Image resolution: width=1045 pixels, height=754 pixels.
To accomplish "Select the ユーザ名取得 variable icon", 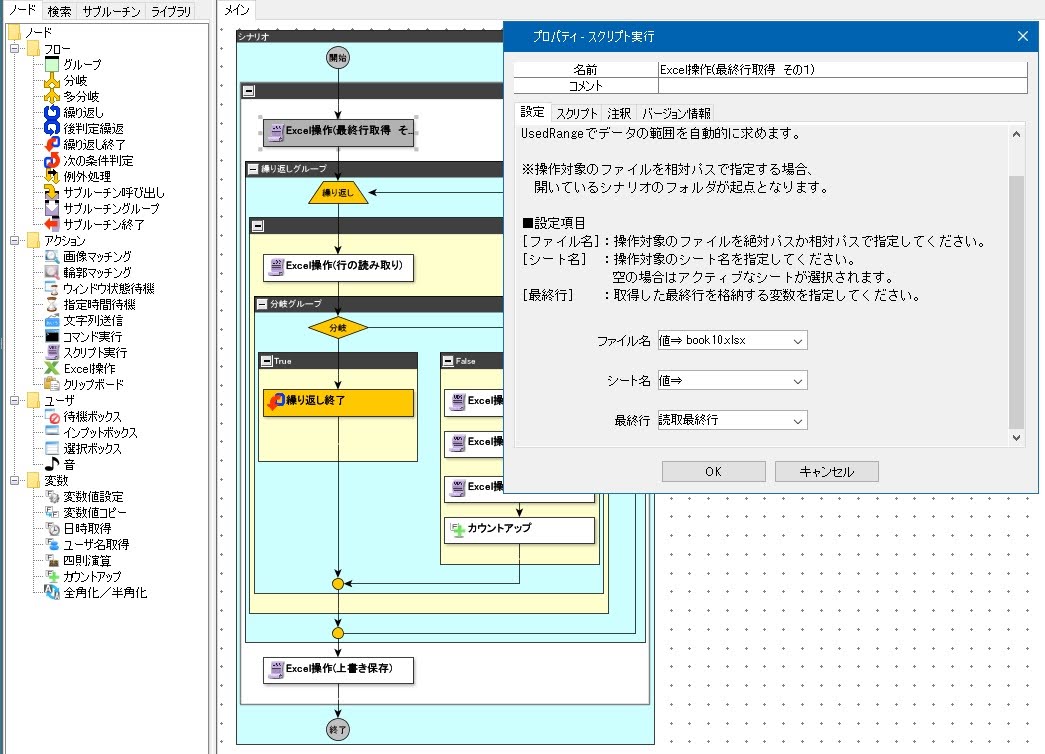I will (x=52, y=545).
